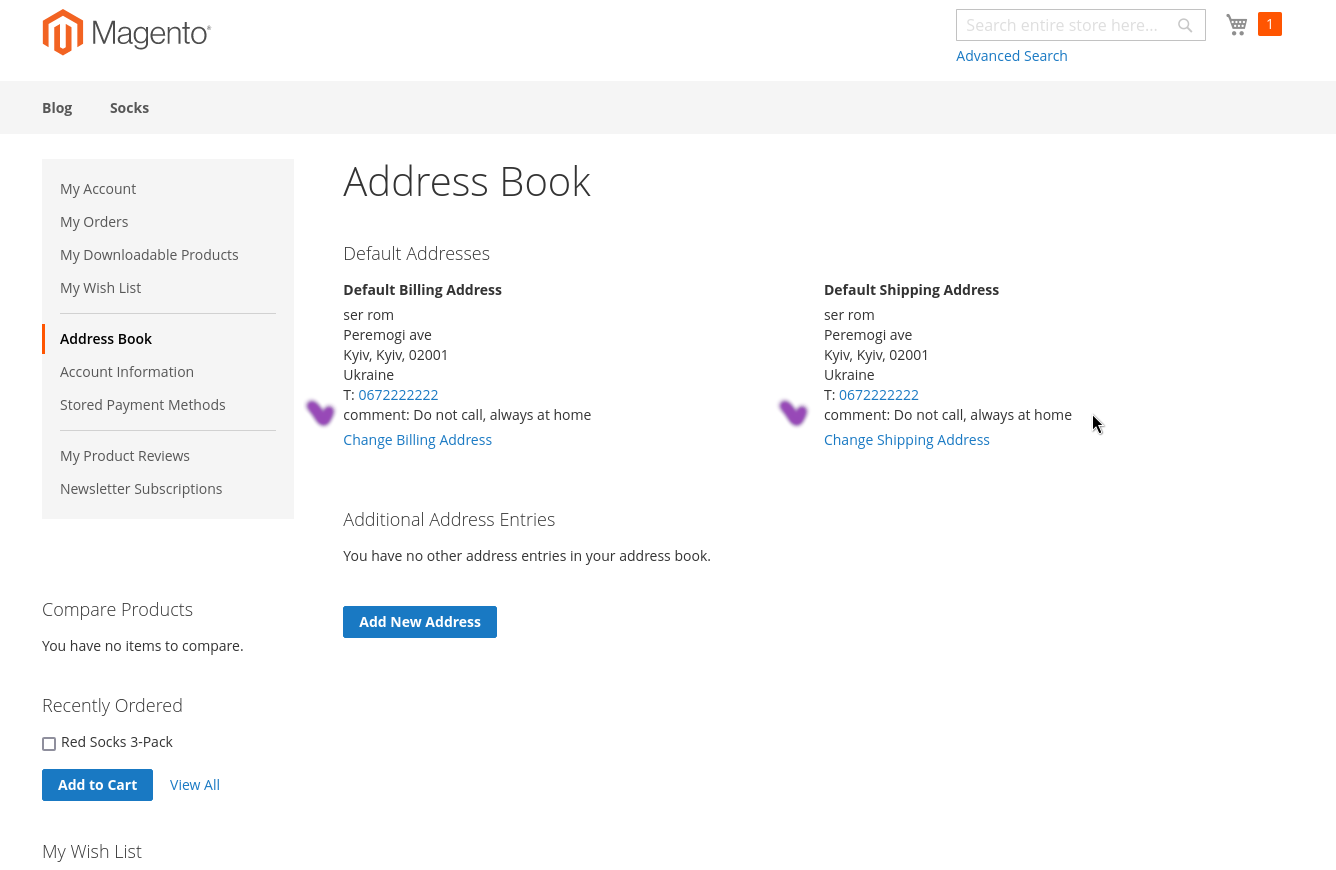Open the Blog menu item
The height and width of the screenshot is (870, 1336).
point(57,108)
